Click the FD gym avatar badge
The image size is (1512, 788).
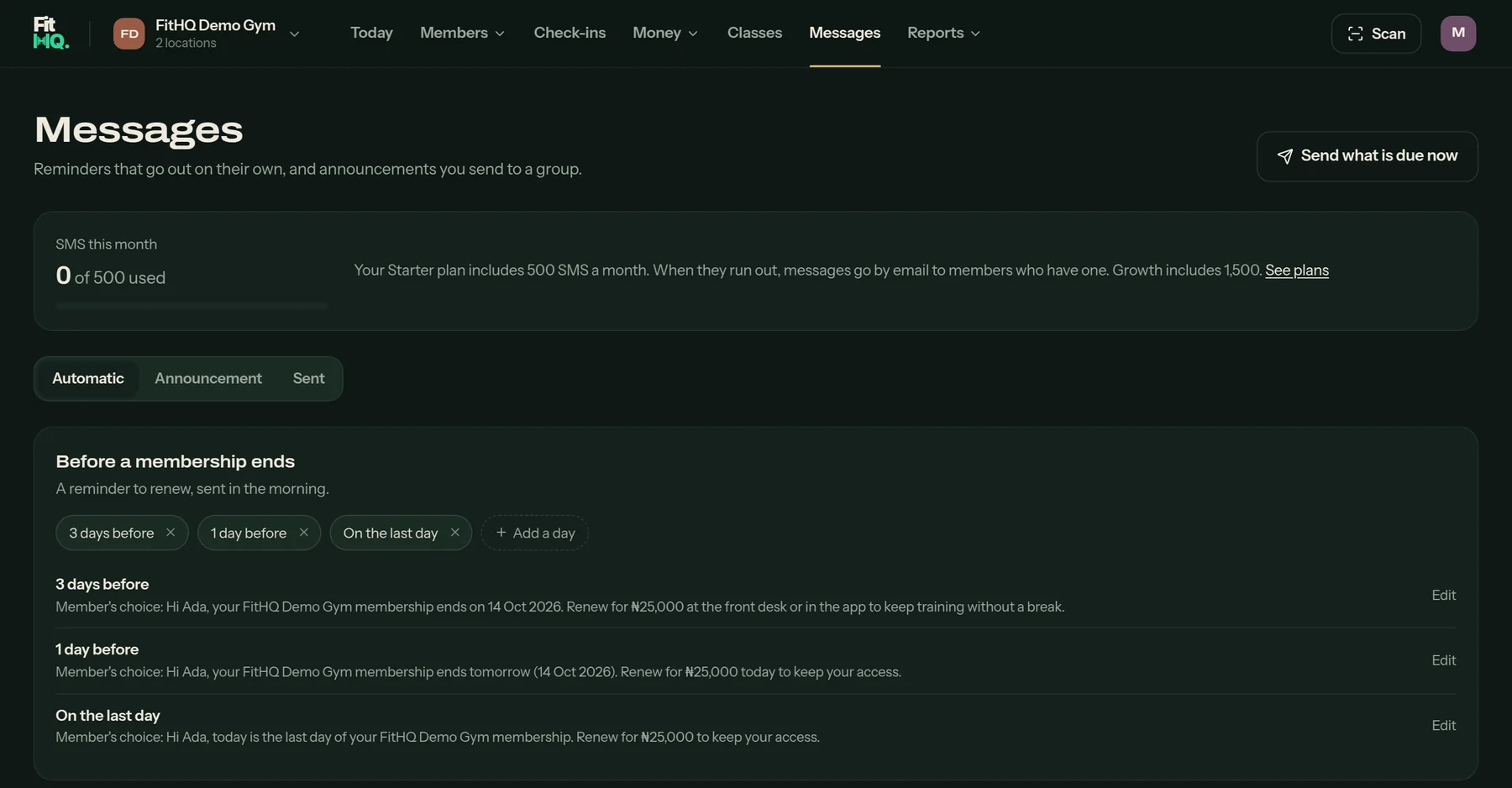129,34
